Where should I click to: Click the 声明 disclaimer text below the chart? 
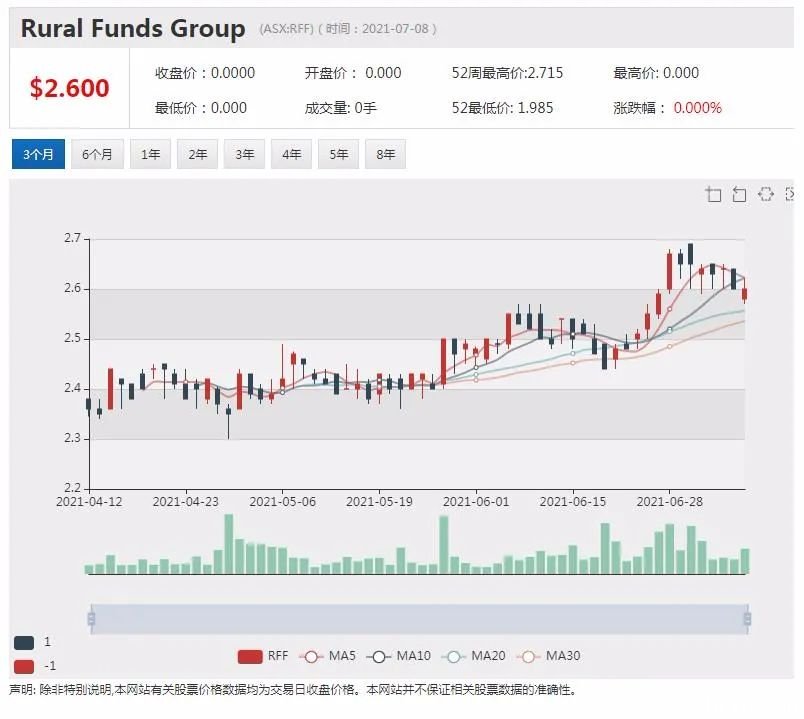coord(293,690)
